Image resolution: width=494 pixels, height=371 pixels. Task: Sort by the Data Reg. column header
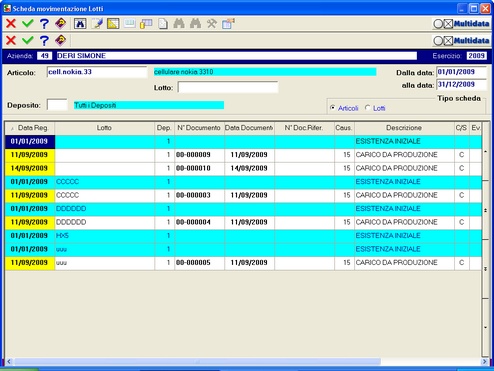[30, 128]
